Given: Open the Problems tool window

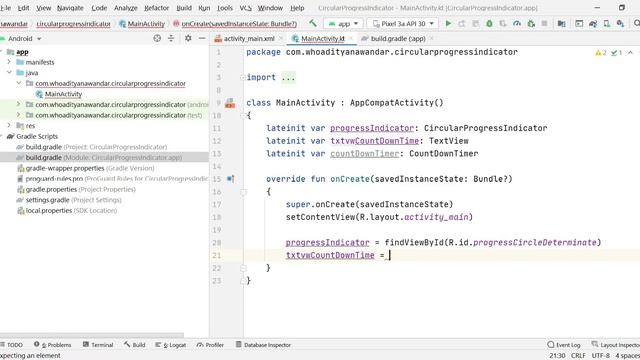Looking at the screenshot, I should click(x=53, y=345).
